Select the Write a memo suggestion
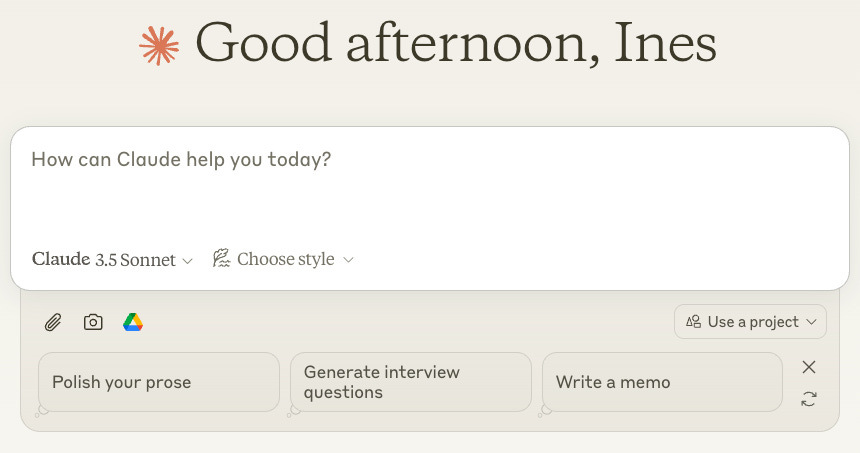 tap(662, 382)
